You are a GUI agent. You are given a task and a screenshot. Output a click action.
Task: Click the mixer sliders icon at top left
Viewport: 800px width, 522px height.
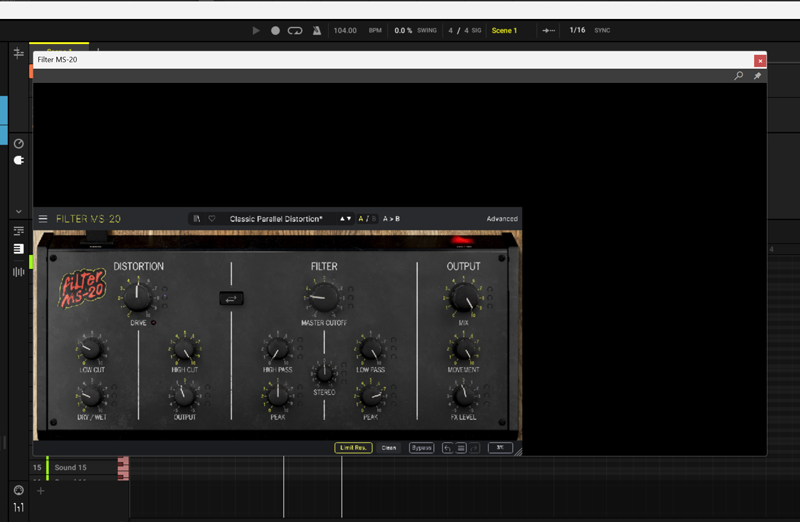click(18, 53)
